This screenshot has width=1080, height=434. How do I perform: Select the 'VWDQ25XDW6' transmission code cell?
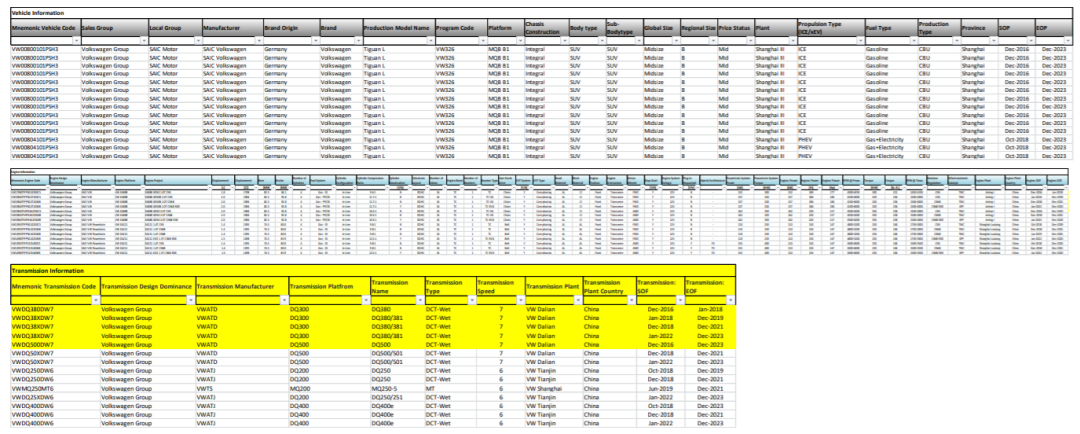click(55, 397)
